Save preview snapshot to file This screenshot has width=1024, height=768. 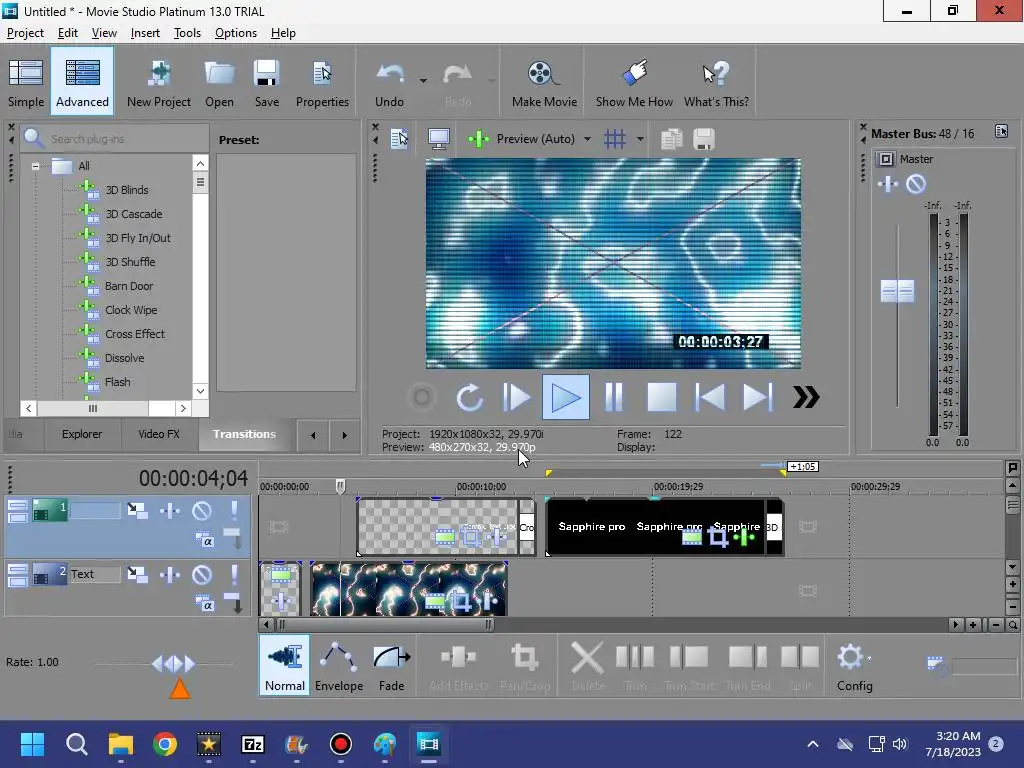pos(703,138)
